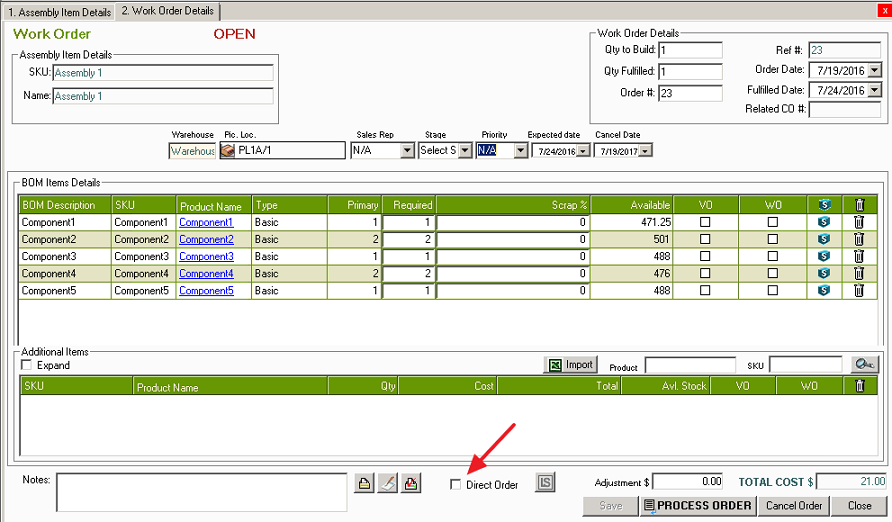Click the Adjustment $ input field
The width and height of the screenshot is (892, 522).
tap(688, 482)
